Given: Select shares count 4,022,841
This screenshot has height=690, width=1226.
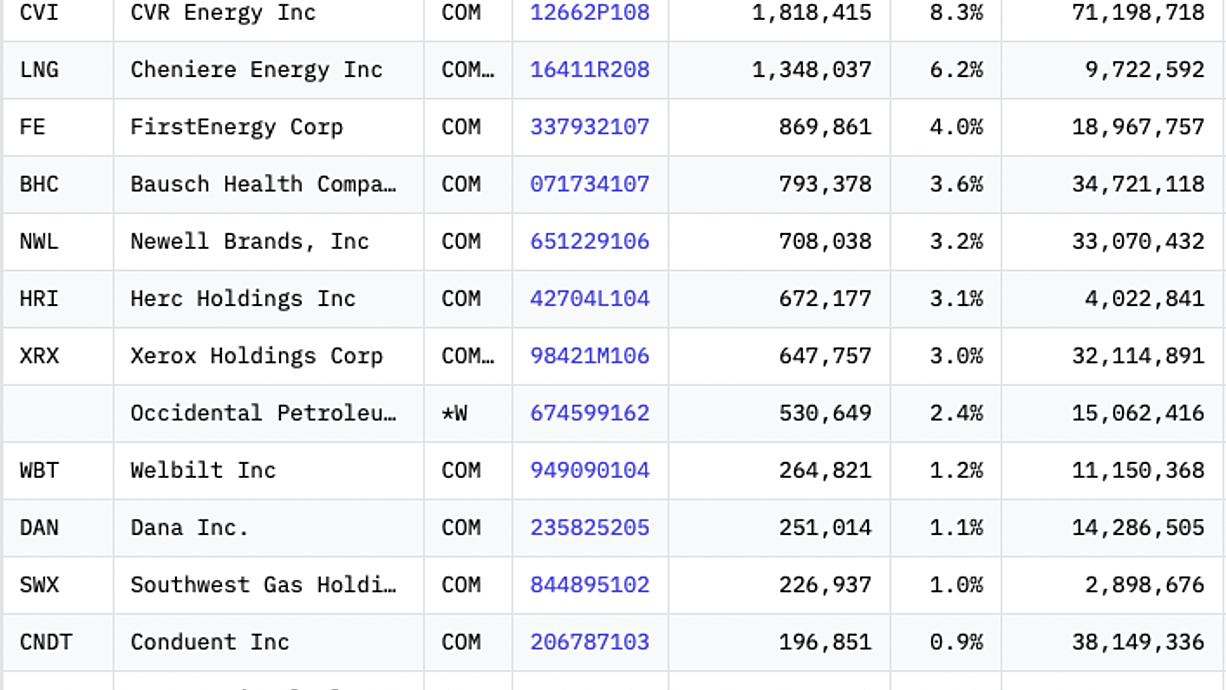Looking at the screenshot, I should tap(1145, 298).
